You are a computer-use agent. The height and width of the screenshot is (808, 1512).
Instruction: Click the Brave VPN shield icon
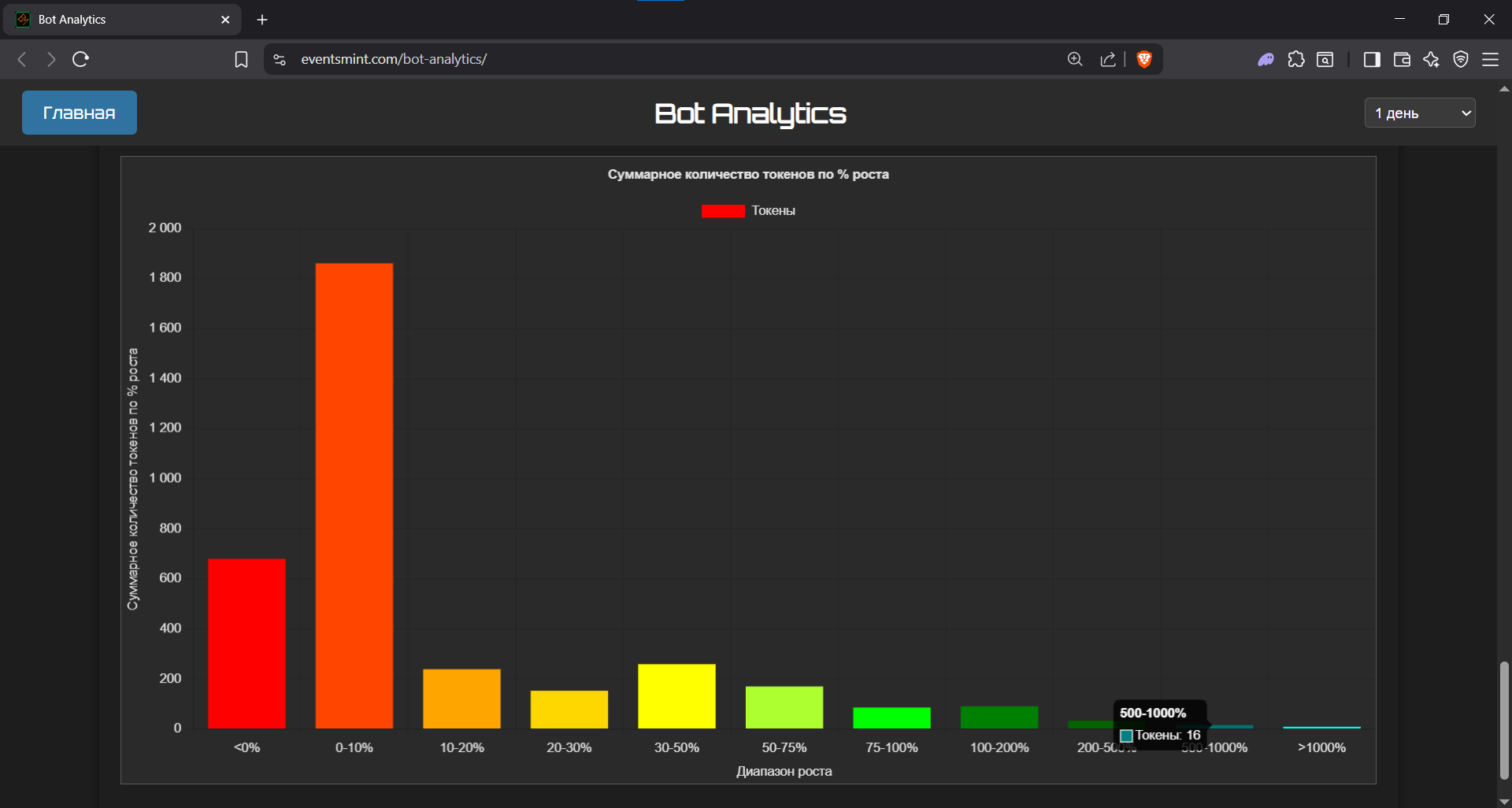click(x=1461, y=59)
